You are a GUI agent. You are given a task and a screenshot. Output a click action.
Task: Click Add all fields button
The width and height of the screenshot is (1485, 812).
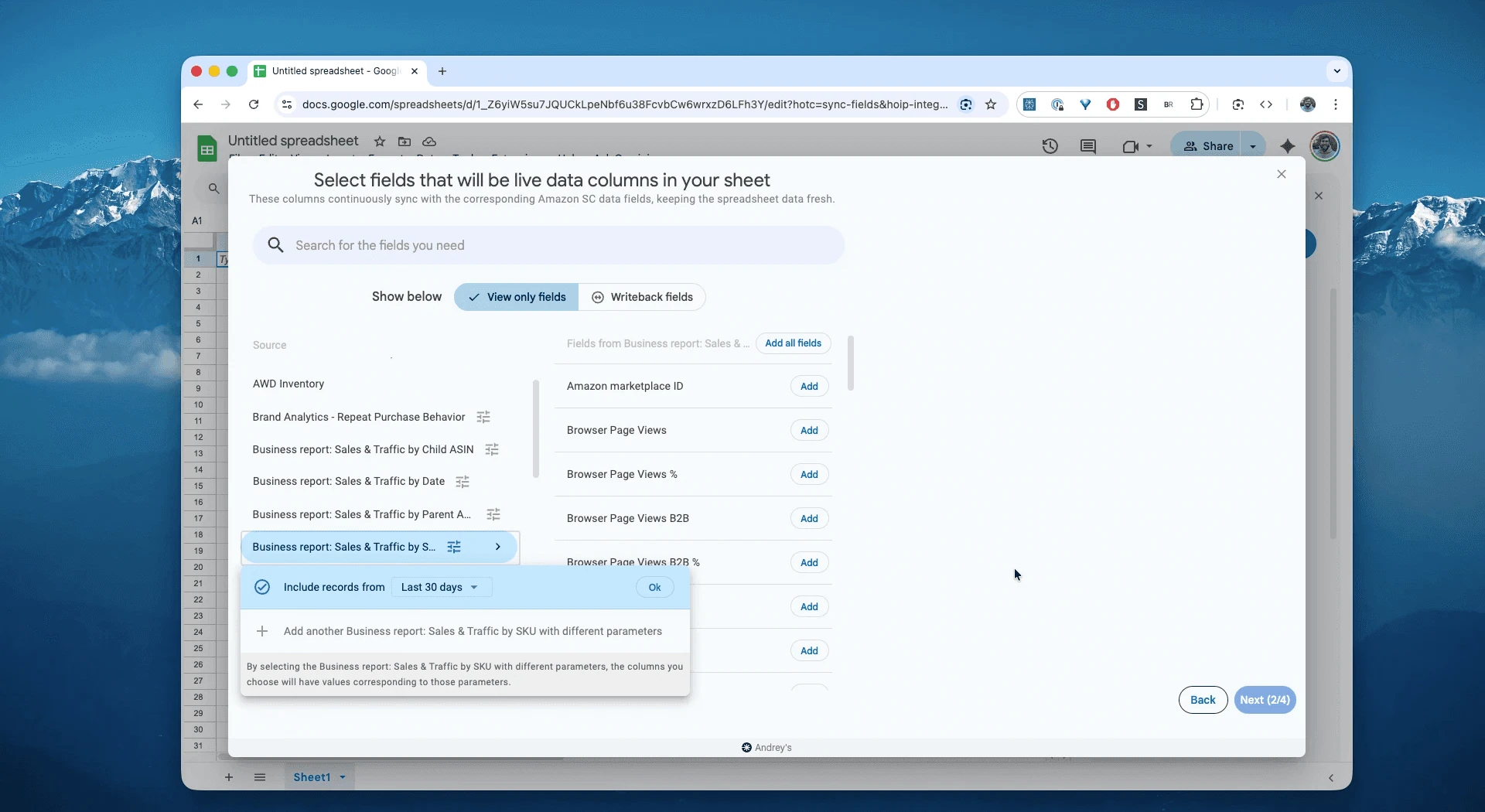tap(793, 343)
